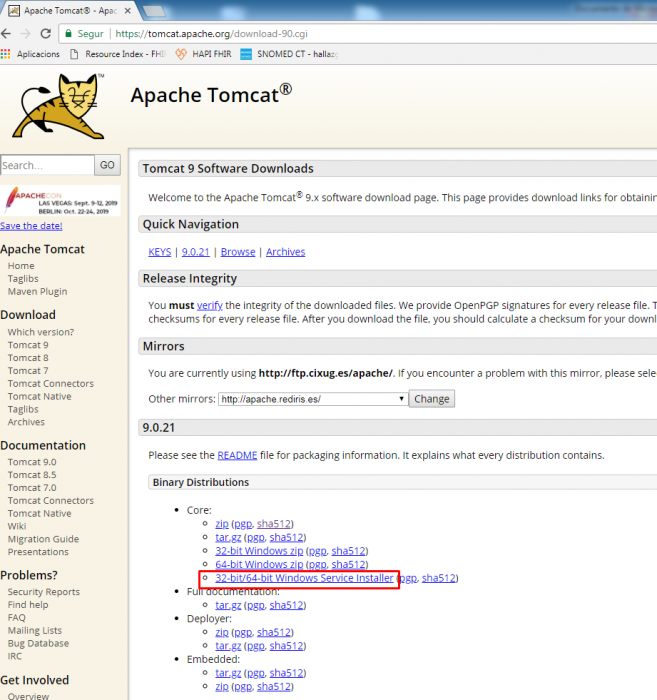Click the browser forward arrow
The width and height of the screenshot is (657, 700).
coord(27,33)
